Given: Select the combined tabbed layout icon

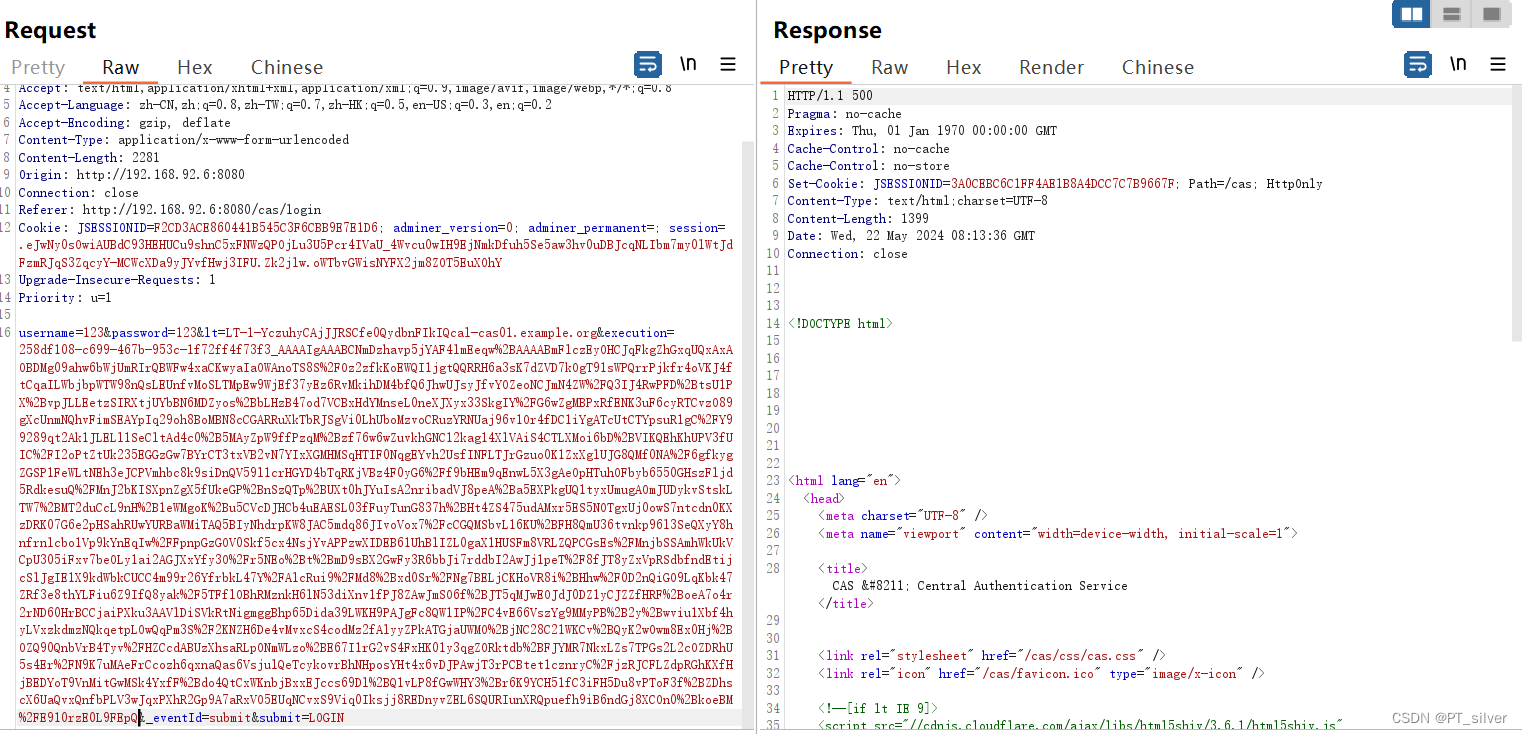Looking at the screenshot, I should coord(1491,14).
